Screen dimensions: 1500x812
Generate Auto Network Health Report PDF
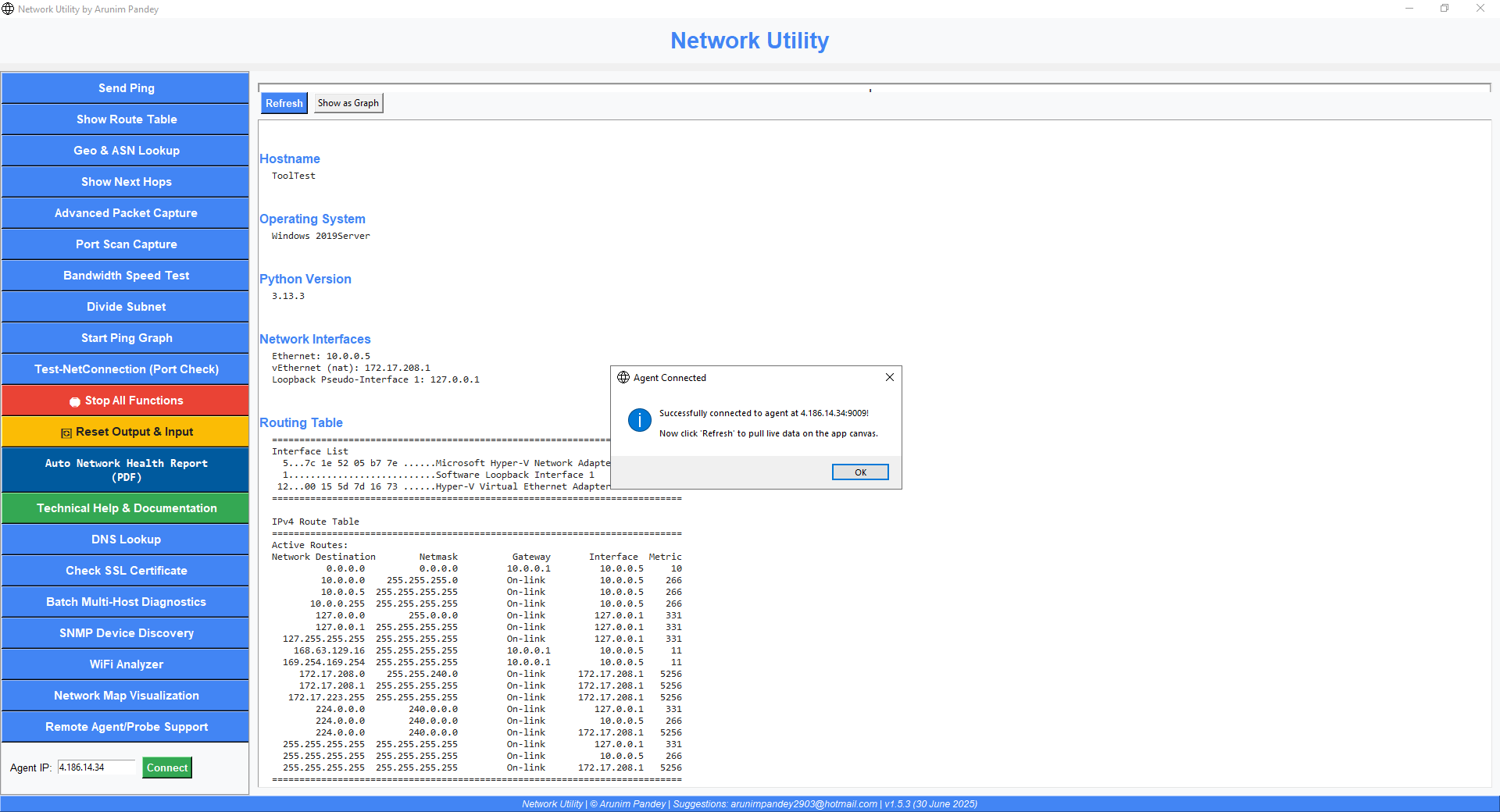(125, 469)
